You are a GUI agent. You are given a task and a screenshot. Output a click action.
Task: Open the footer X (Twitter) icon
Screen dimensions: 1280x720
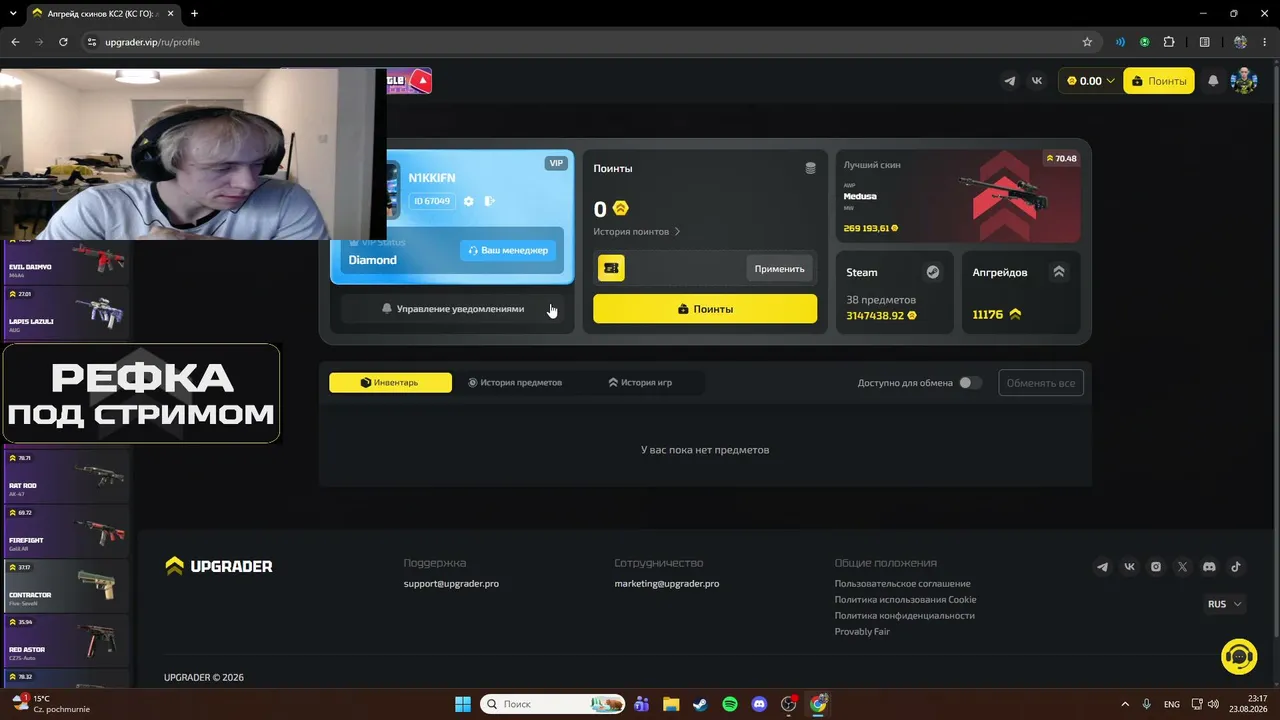tap(1183, 567)
